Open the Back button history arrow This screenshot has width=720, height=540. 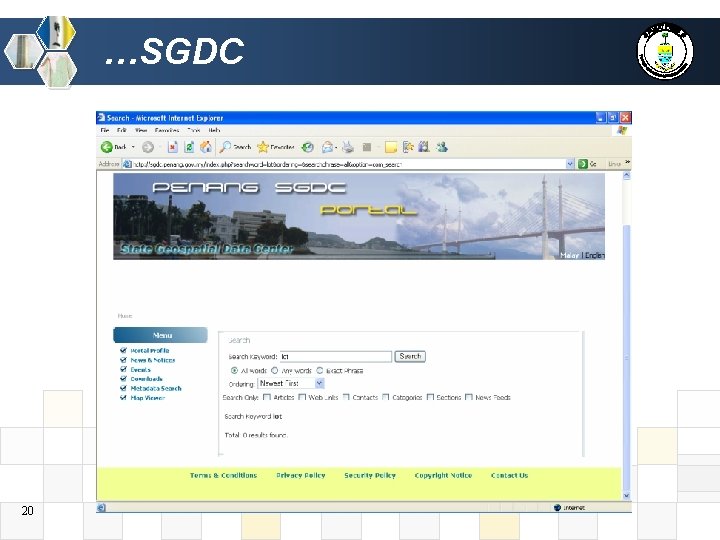[x=133, y=147]
